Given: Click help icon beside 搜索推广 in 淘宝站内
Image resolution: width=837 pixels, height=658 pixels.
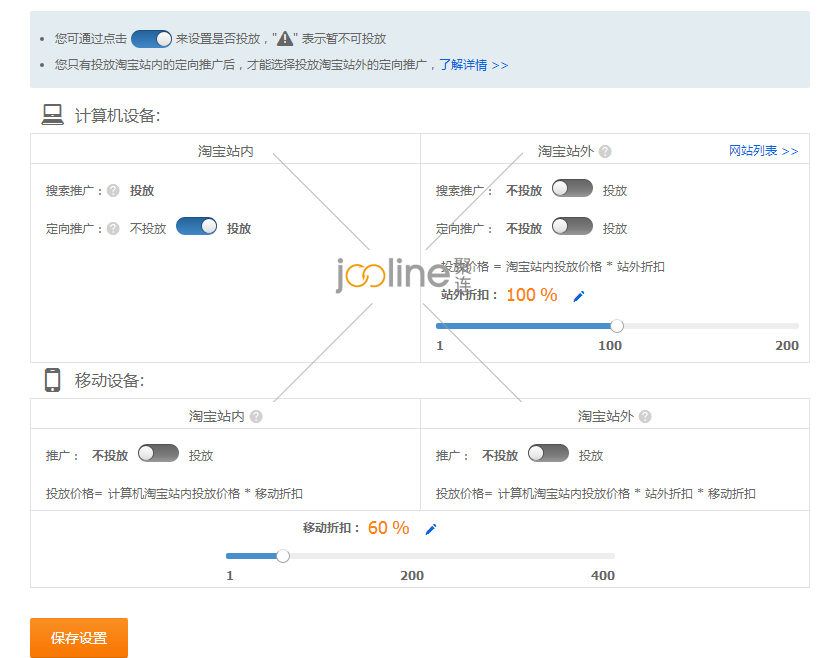Looking at the screenshot, I should 113,191.
